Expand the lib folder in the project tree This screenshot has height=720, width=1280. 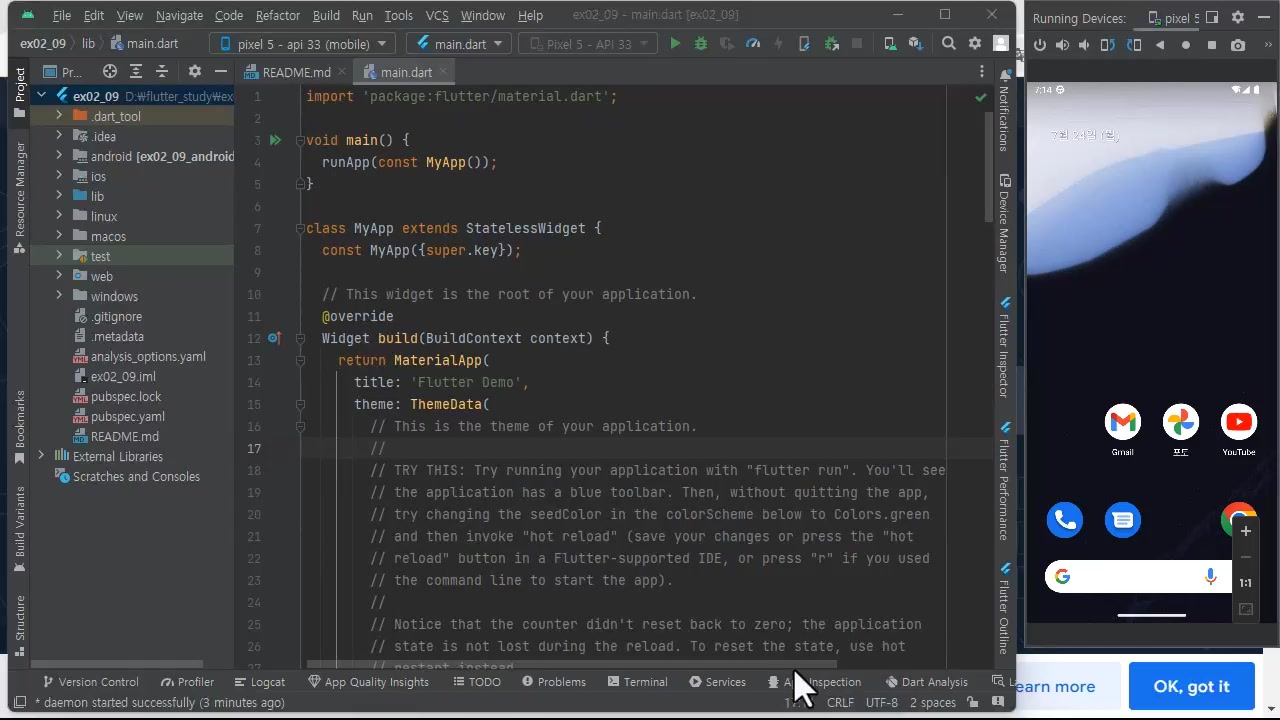pyautogui.click(x=59, y=196)
